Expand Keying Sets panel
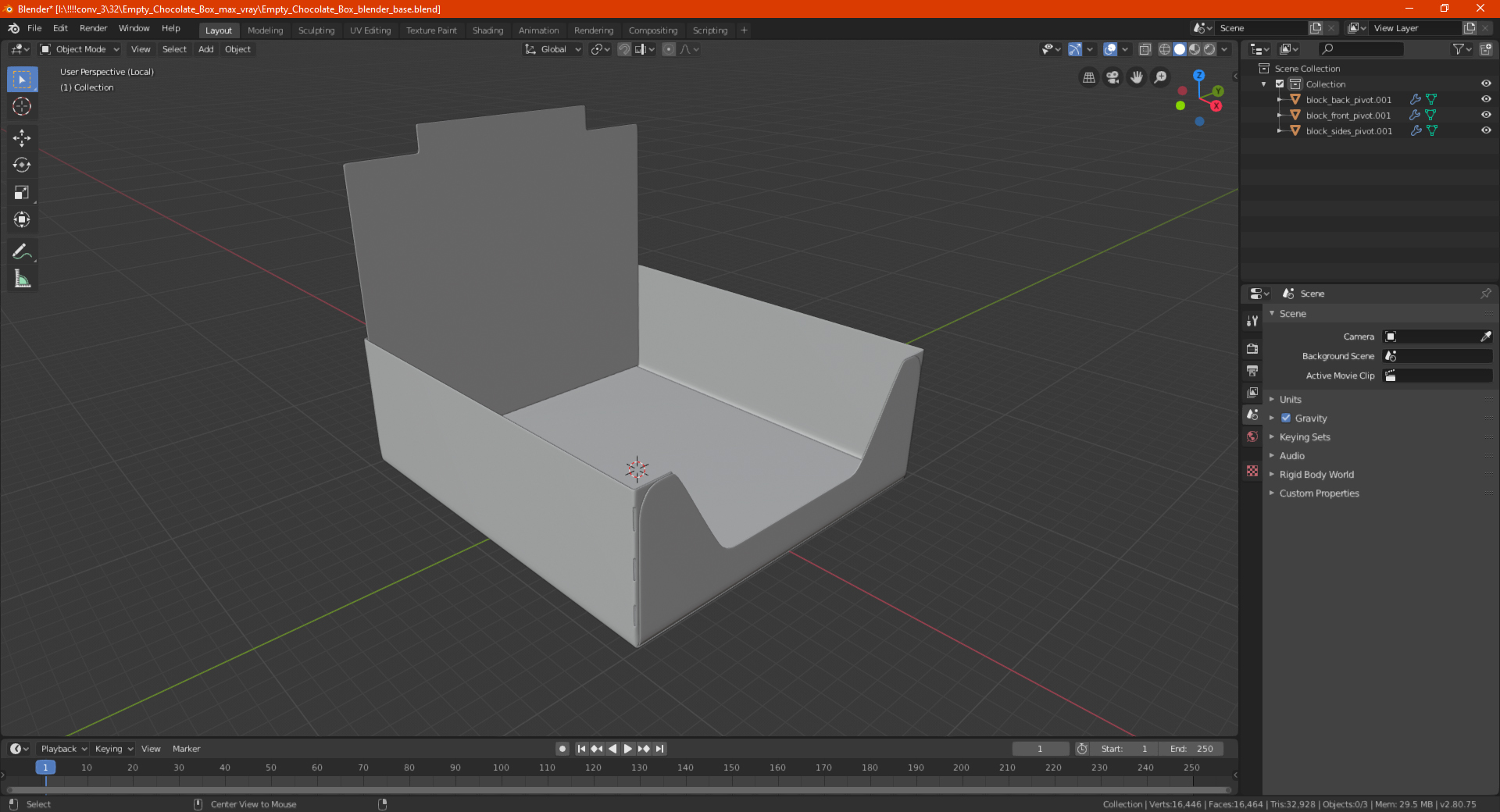 click(1305, 436)
